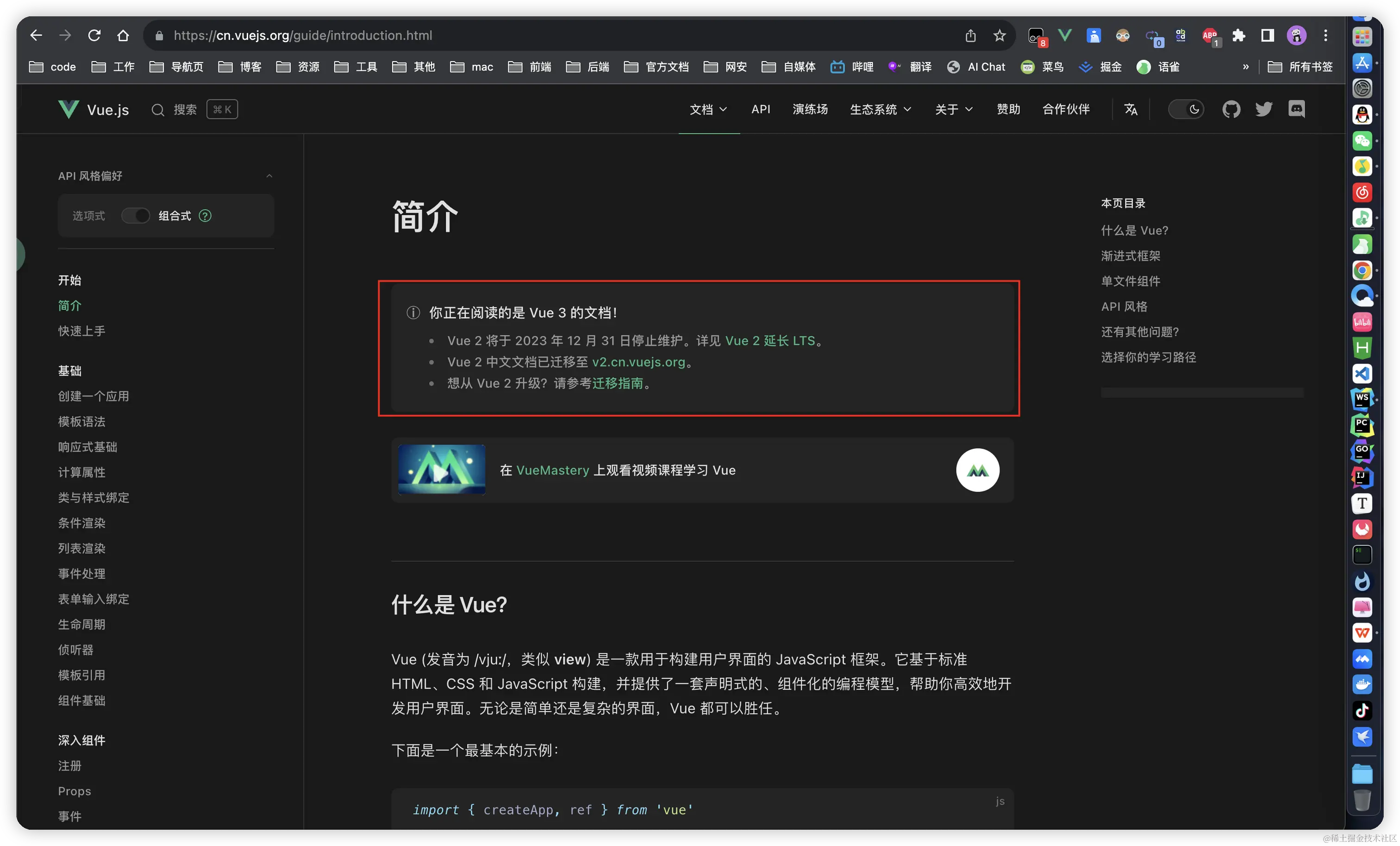1400x846 pixels.
Task: Switch API preference toggle to 组合式
Action: [136, 216]
